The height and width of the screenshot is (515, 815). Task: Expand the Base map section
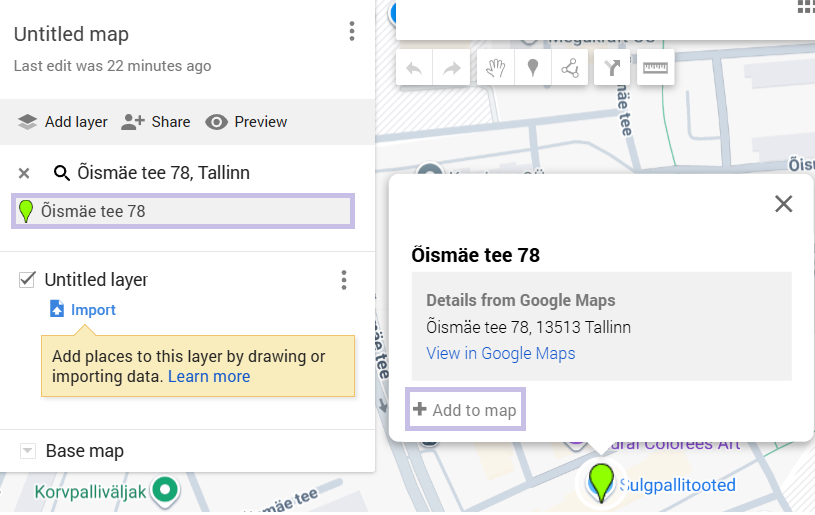(28, 451)
